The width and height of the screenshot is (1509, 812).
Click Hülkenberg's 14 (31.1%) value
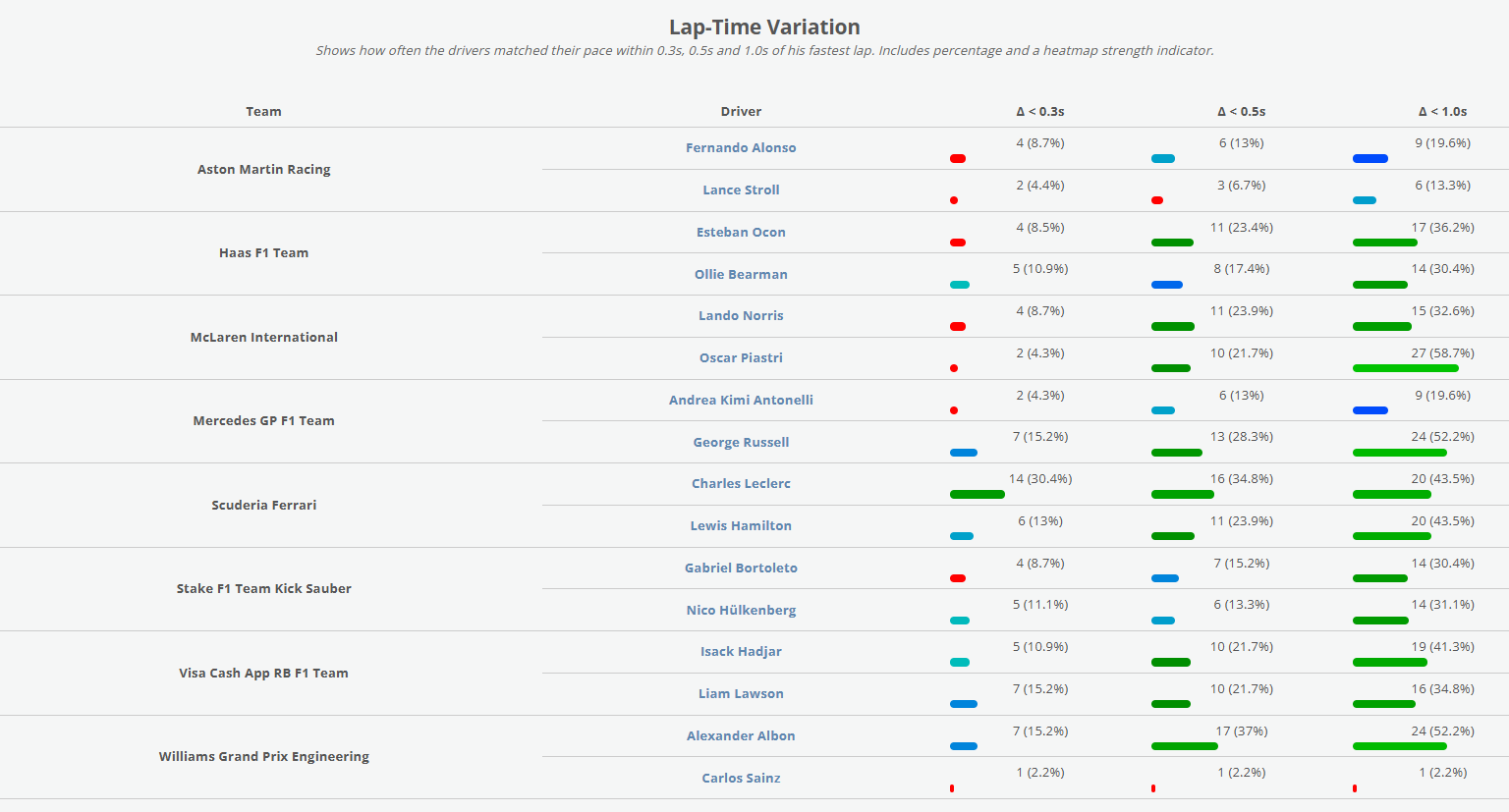1442,605
